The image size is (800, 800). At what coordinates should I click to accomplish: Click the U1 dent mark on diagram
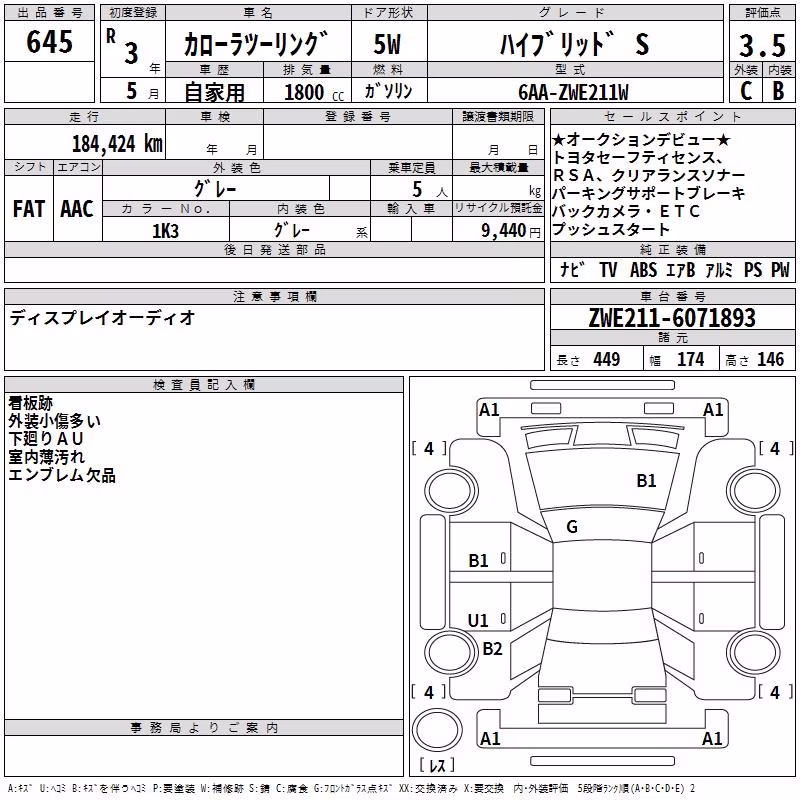point(478,620)
